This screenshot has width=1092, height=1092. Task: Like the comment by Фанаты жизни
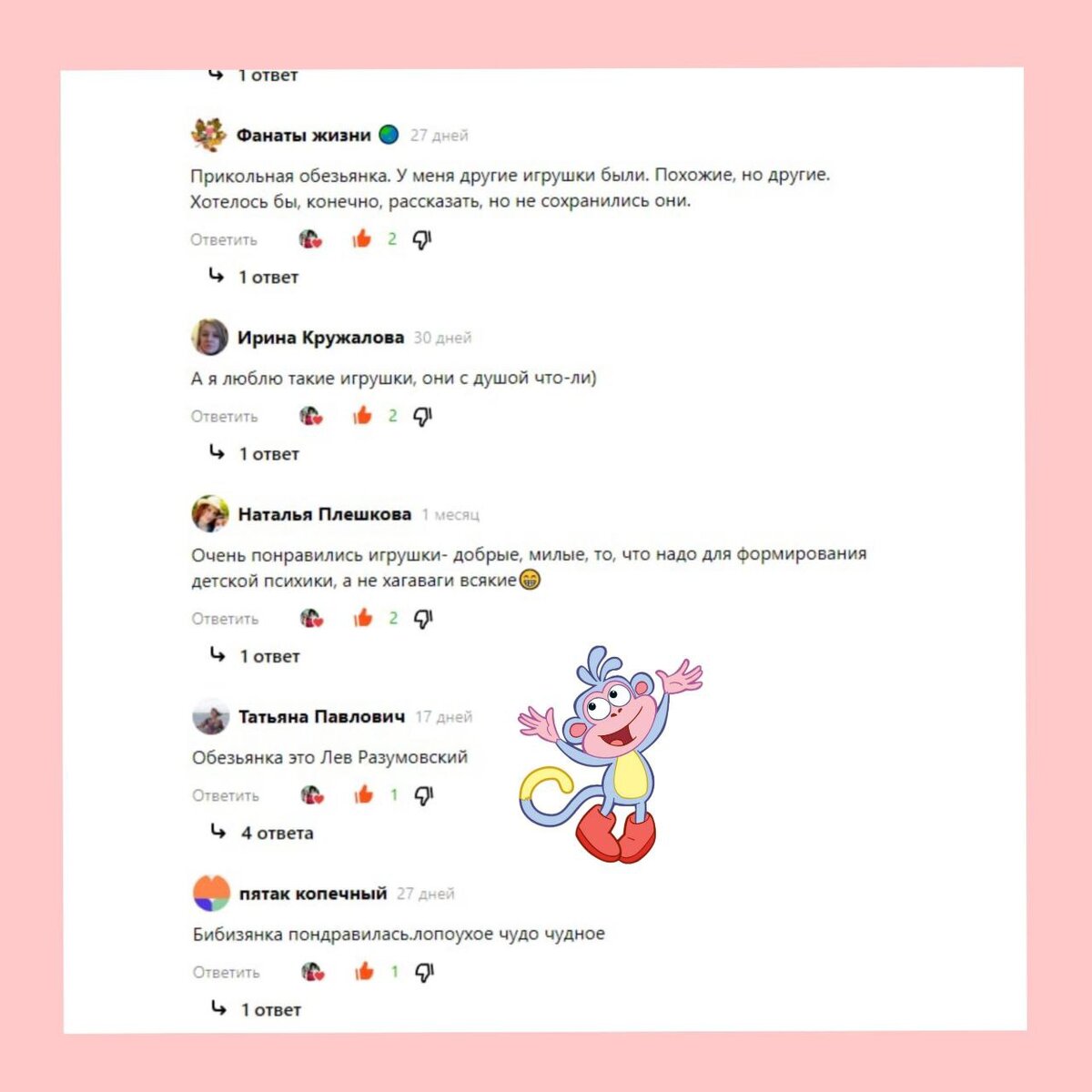(x=362, y=239)
